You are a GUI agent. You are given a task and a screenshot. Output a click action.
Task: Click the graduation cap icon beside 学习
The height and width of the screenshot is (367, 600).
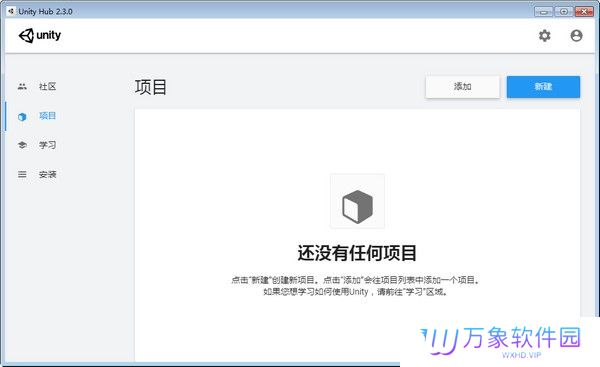[22, 145]
